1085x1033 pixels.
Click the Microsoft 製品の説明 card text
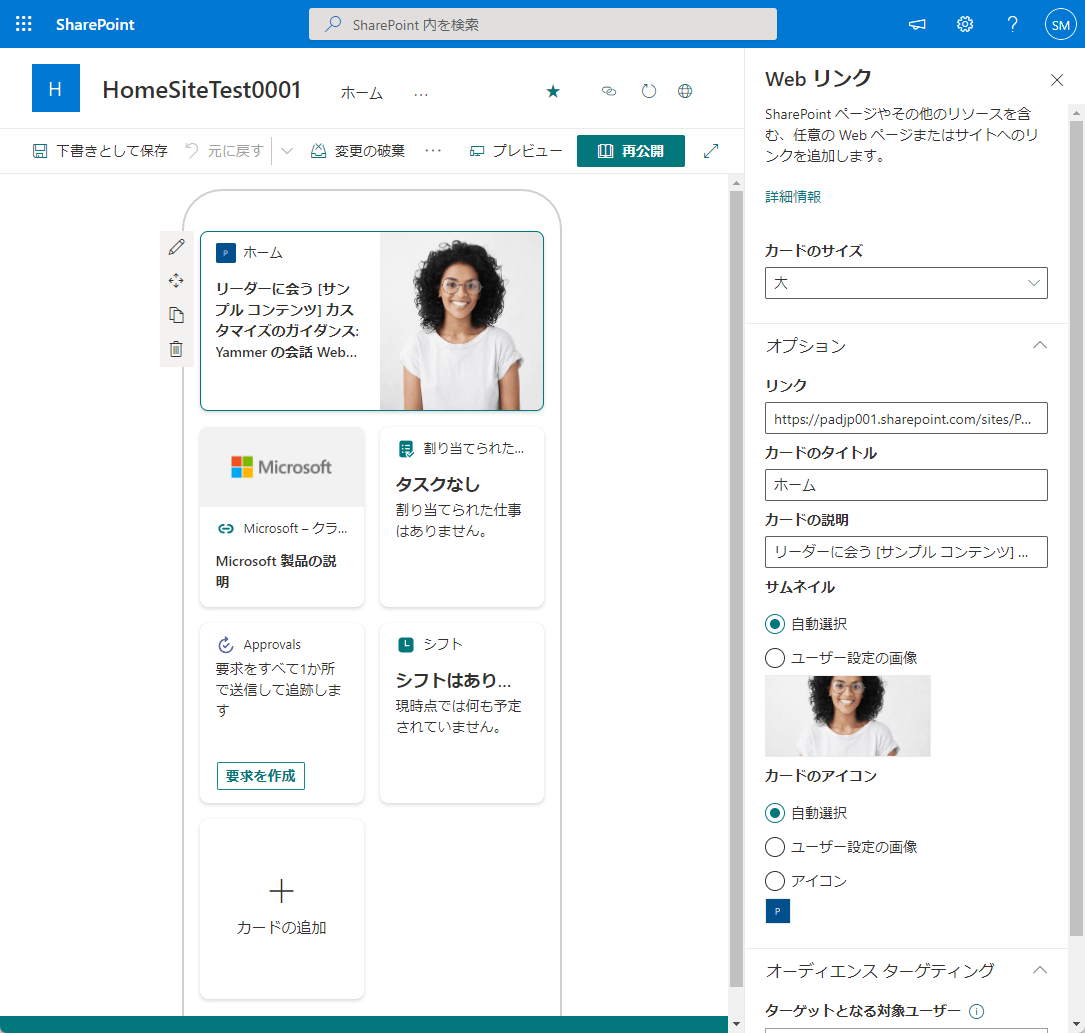pyautogui.click(x=276, y=571)
